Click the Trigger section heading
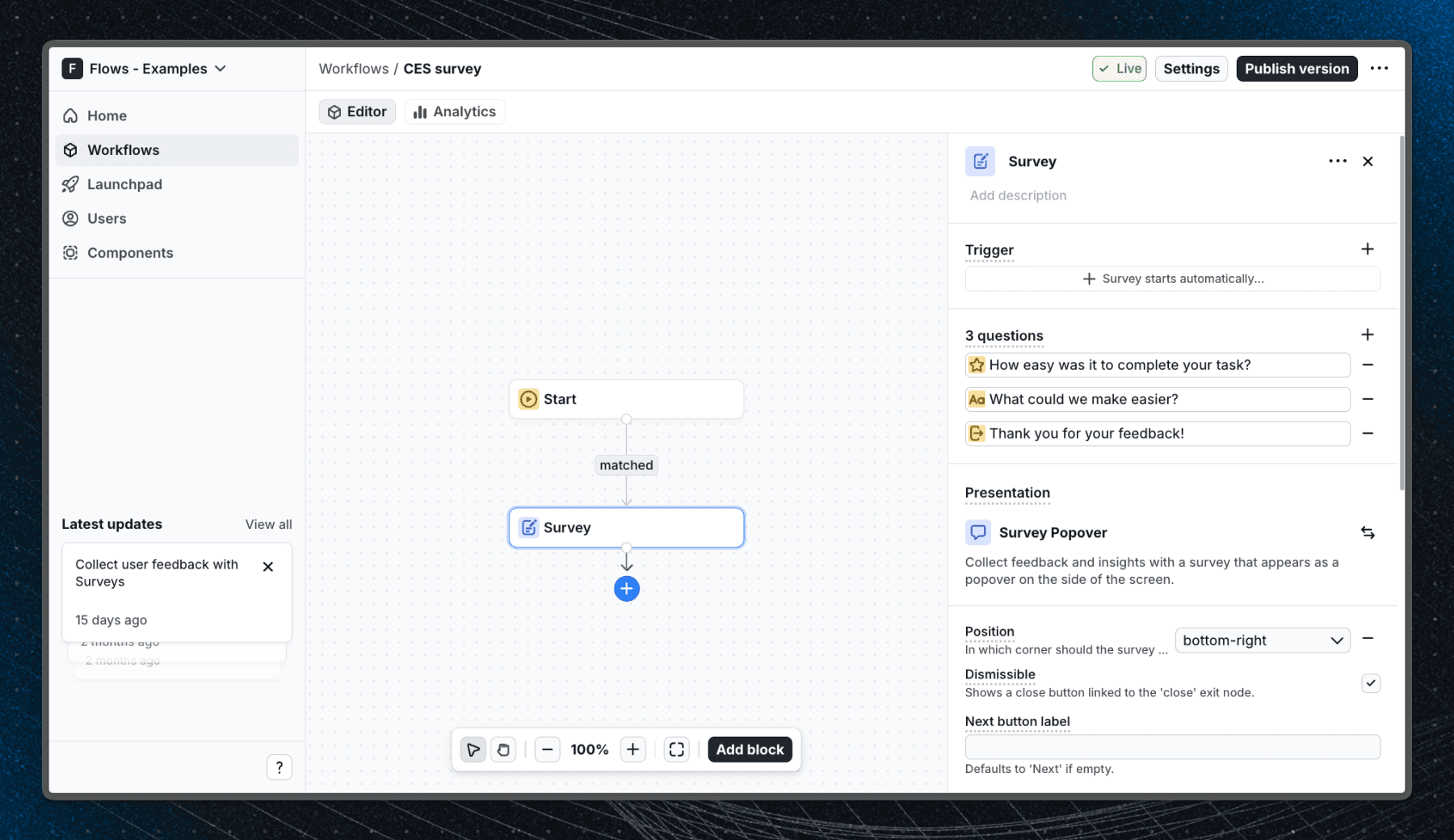The height and width of the screenshot is (840, 1454). tap(989, 250)
